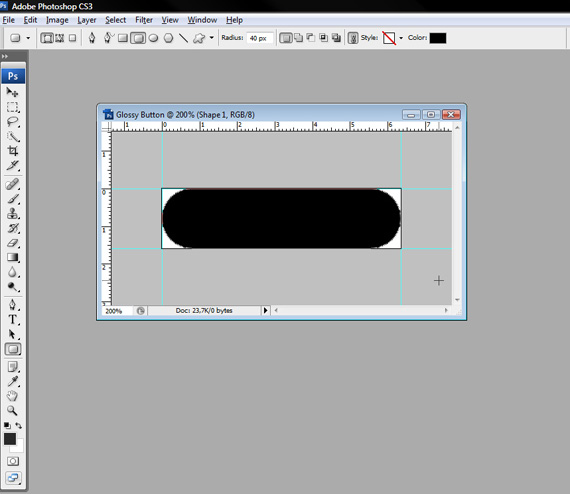
Task: Click the 200% zoom field in status bar
Action: (x=116, y=311)
